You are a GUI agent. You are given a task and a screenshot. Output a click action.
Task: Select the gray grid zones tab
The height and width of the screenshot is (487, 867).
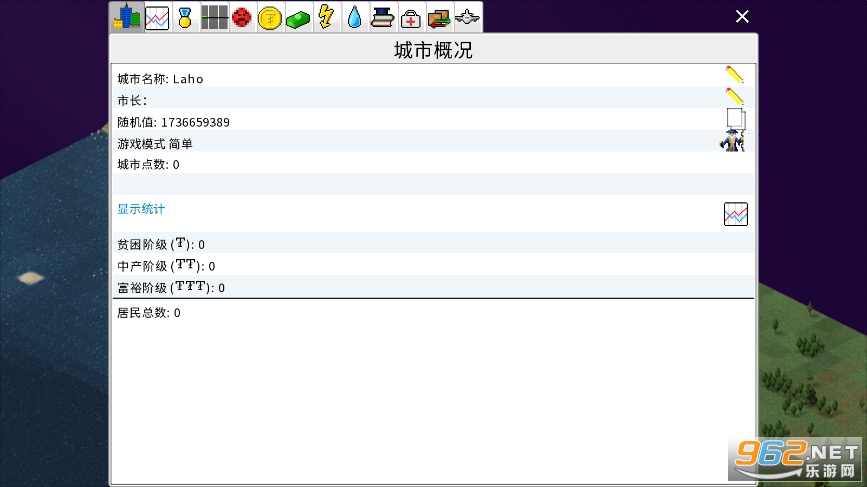click(x=215, y=18)
